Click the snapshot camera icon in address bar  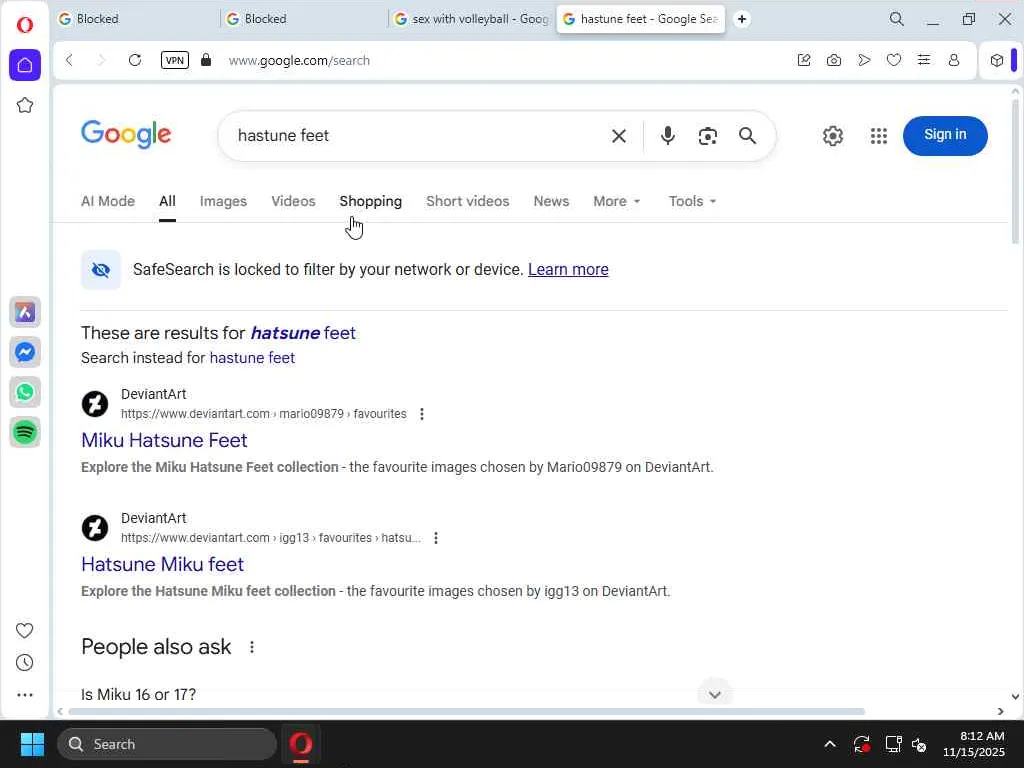[834, 60]
